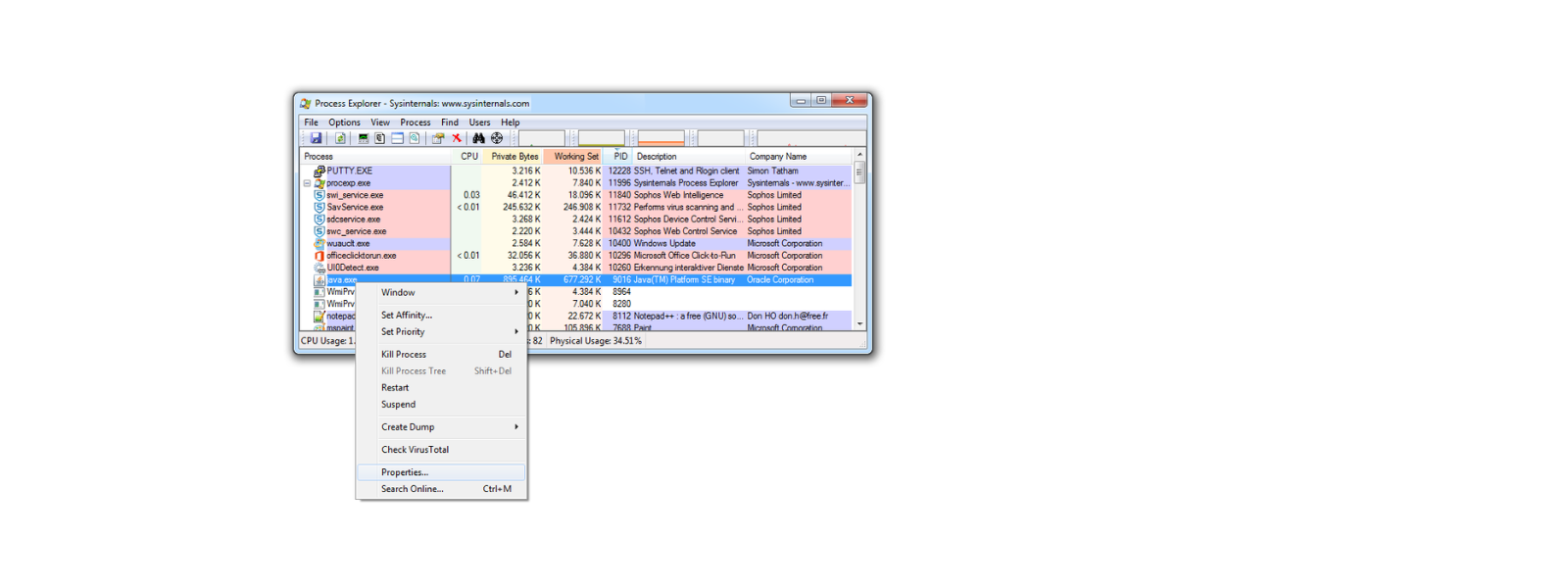Click the Refresh Now toolbar icon
Image resolution: width=1568 pixels, height=588 pixels.
click(x=340, y=138)
